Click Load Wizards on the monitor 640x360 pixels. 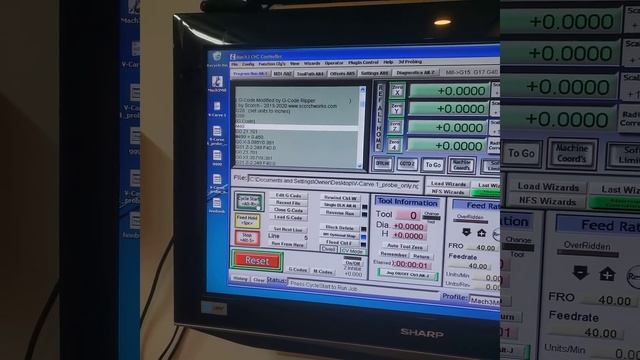pyautogui.click(x=448, y=184)
